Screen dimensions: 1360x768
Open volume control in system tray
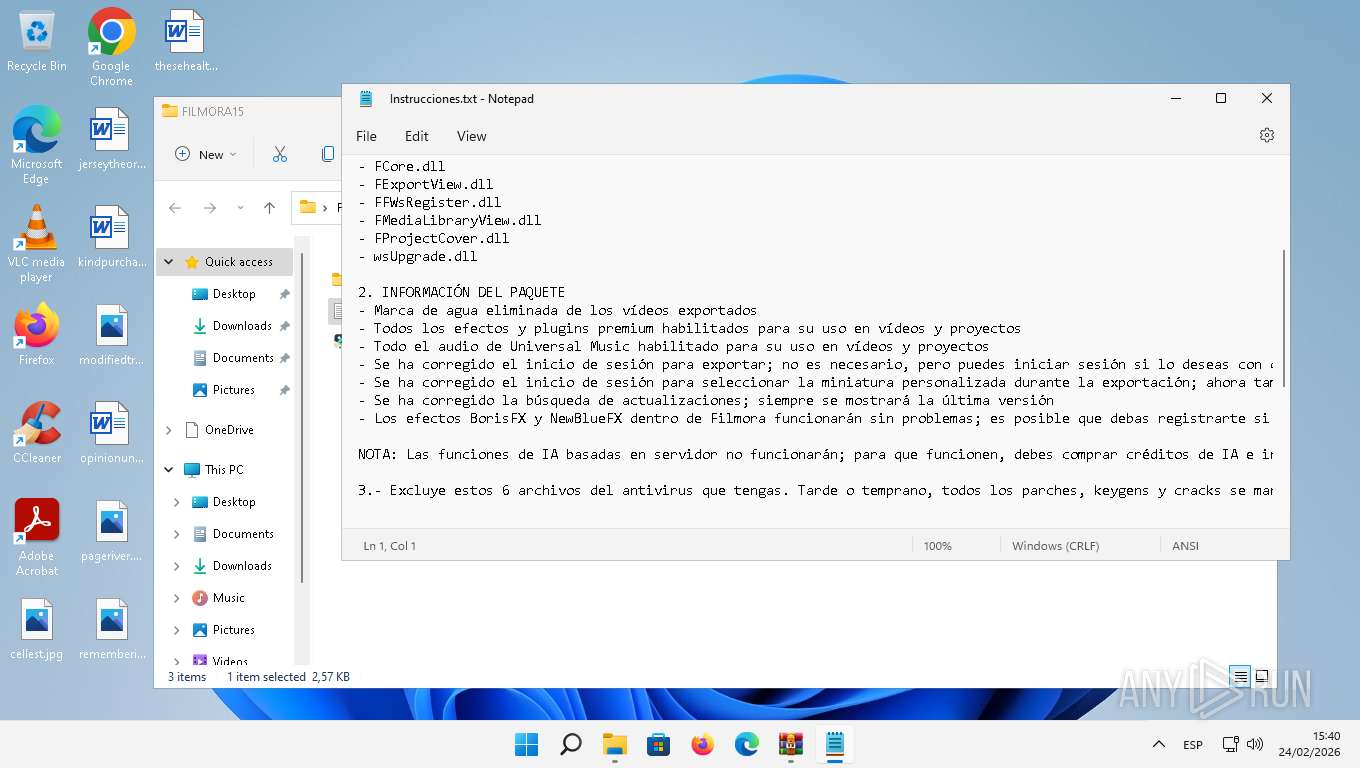point(1255,744)
